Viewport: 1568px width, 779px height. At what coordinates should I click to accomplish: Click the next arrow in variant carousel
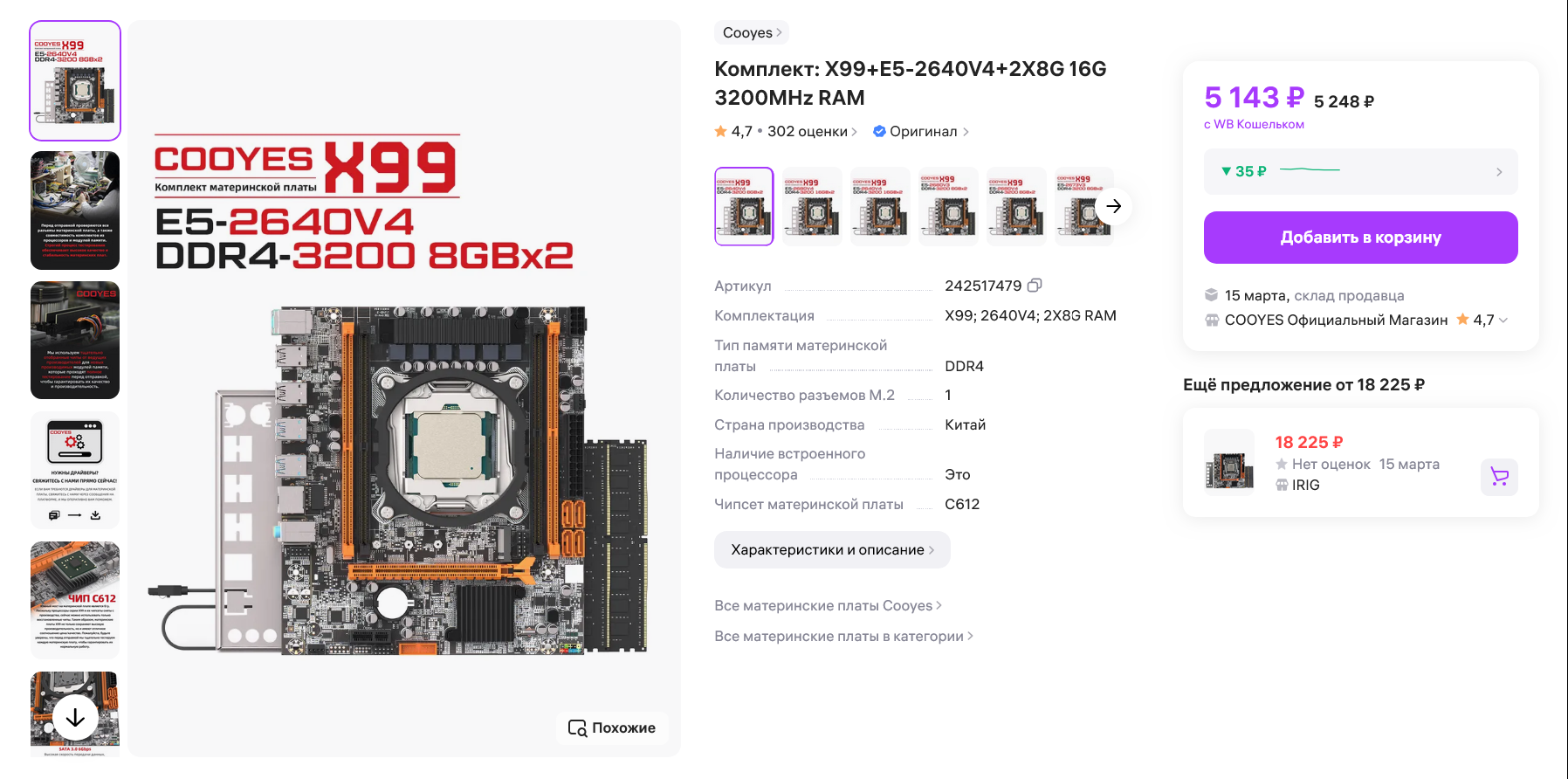click(x=1113, y=207)
